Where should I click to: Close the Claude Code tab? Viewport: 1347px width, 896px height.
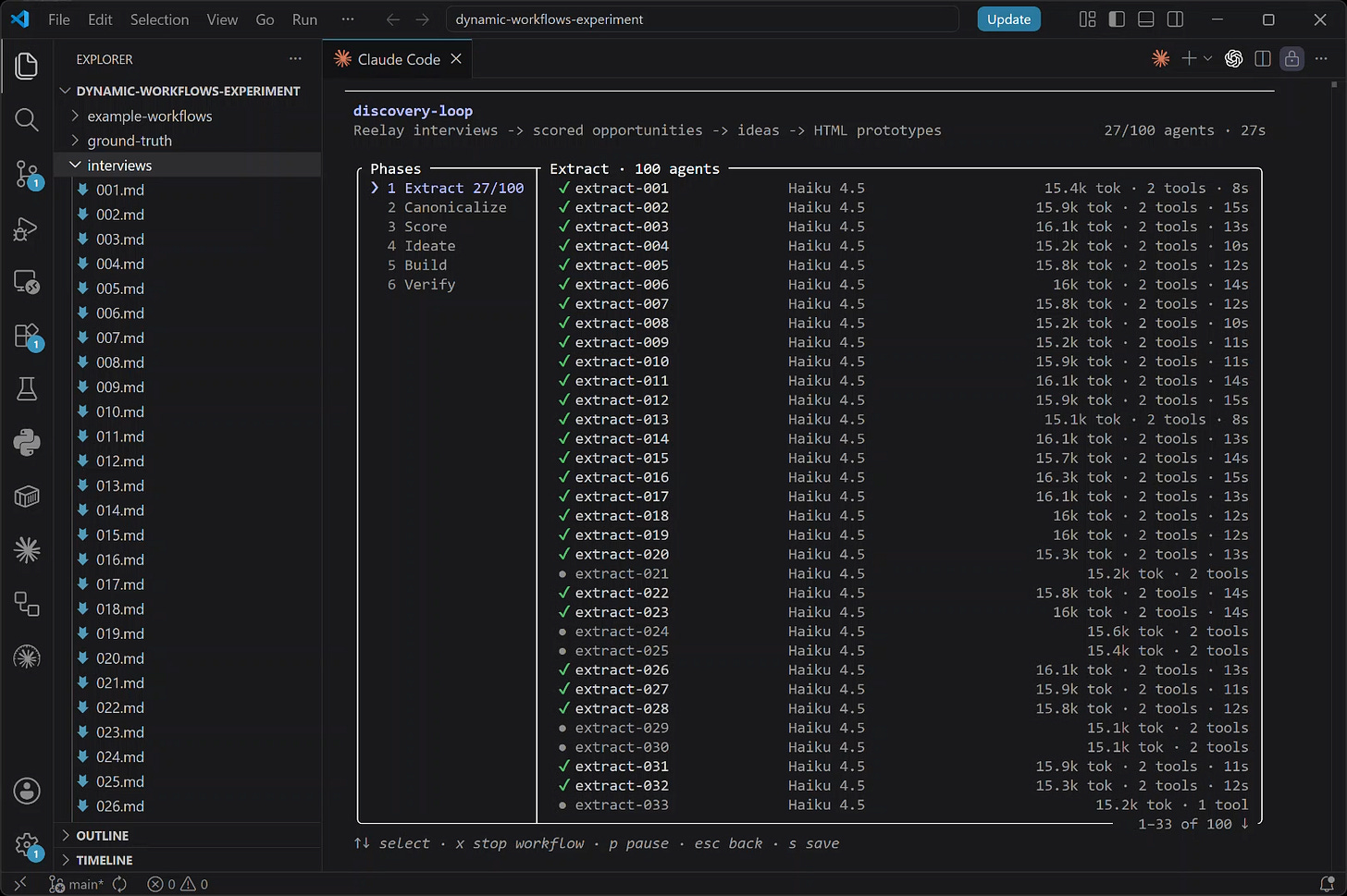click(456, 59)
